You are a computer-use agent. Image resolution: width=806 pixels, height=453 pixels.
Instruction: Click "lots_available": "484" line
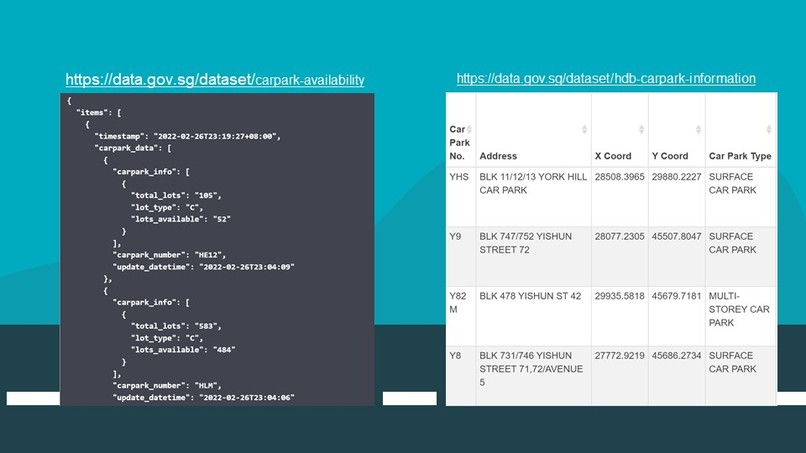click(x=183, y=350)
